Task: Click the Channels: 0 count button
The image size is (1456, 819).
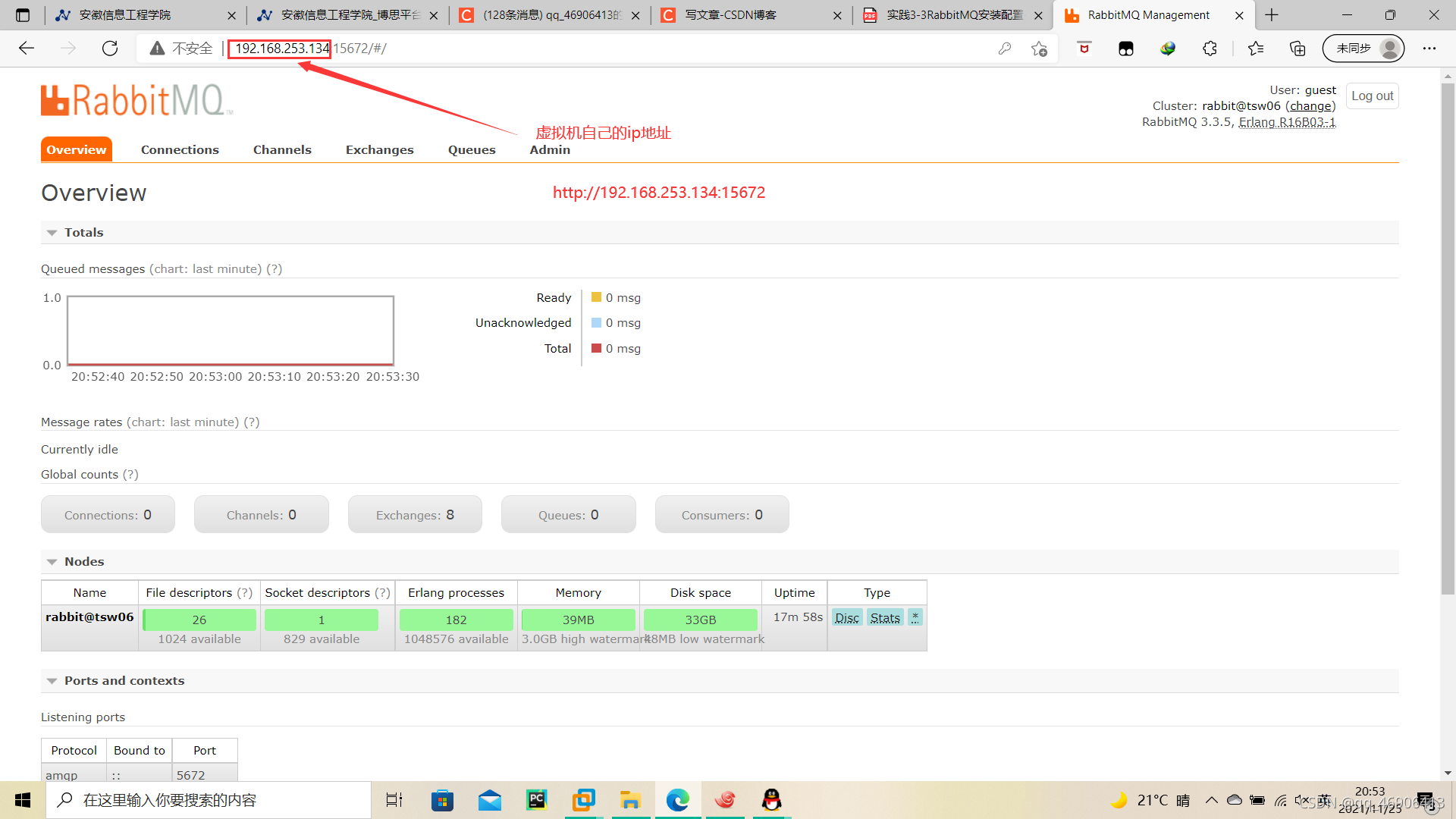Action: (x=262, y=515)
